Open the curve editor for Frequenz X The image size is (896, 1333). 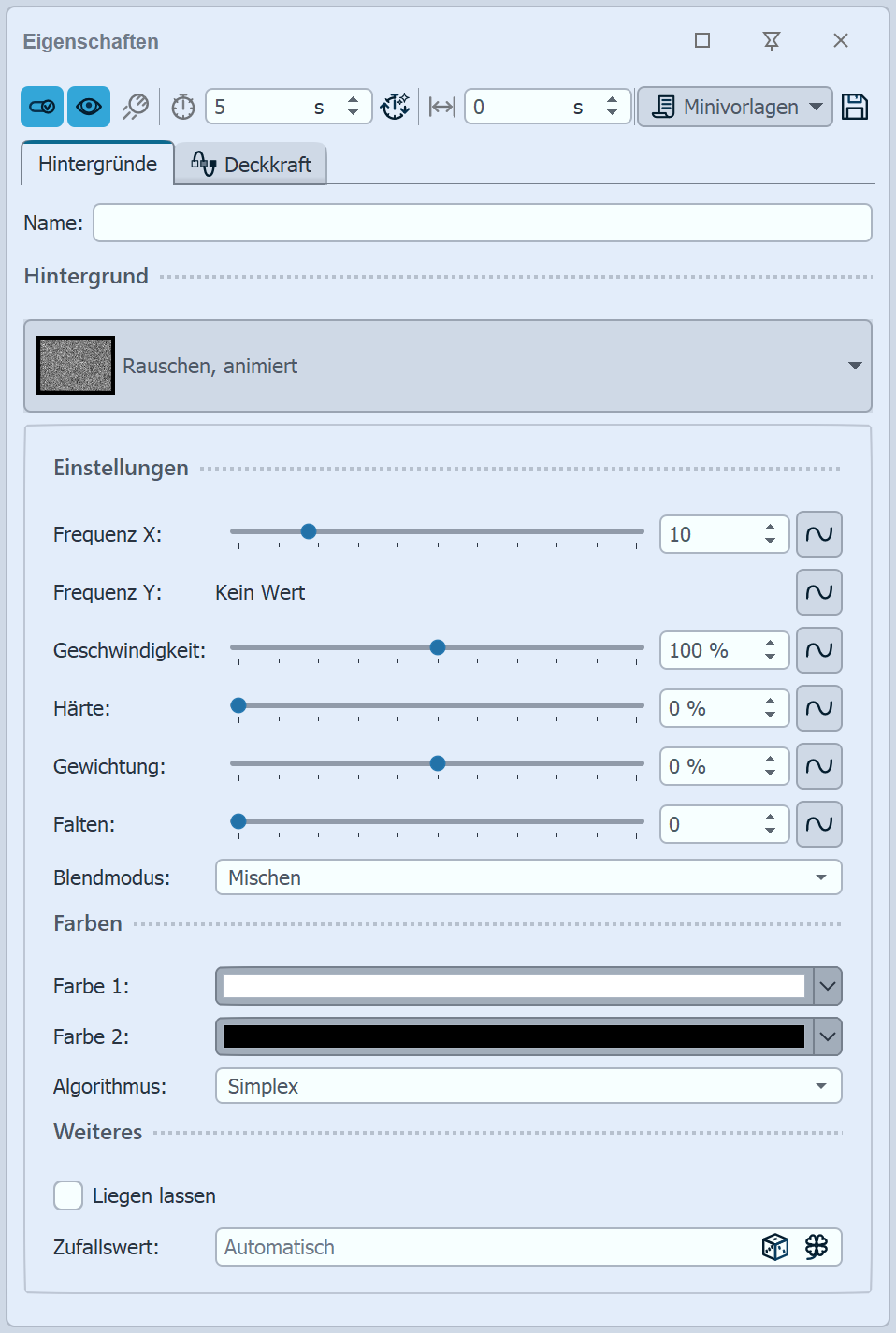[x=818, y=534]
